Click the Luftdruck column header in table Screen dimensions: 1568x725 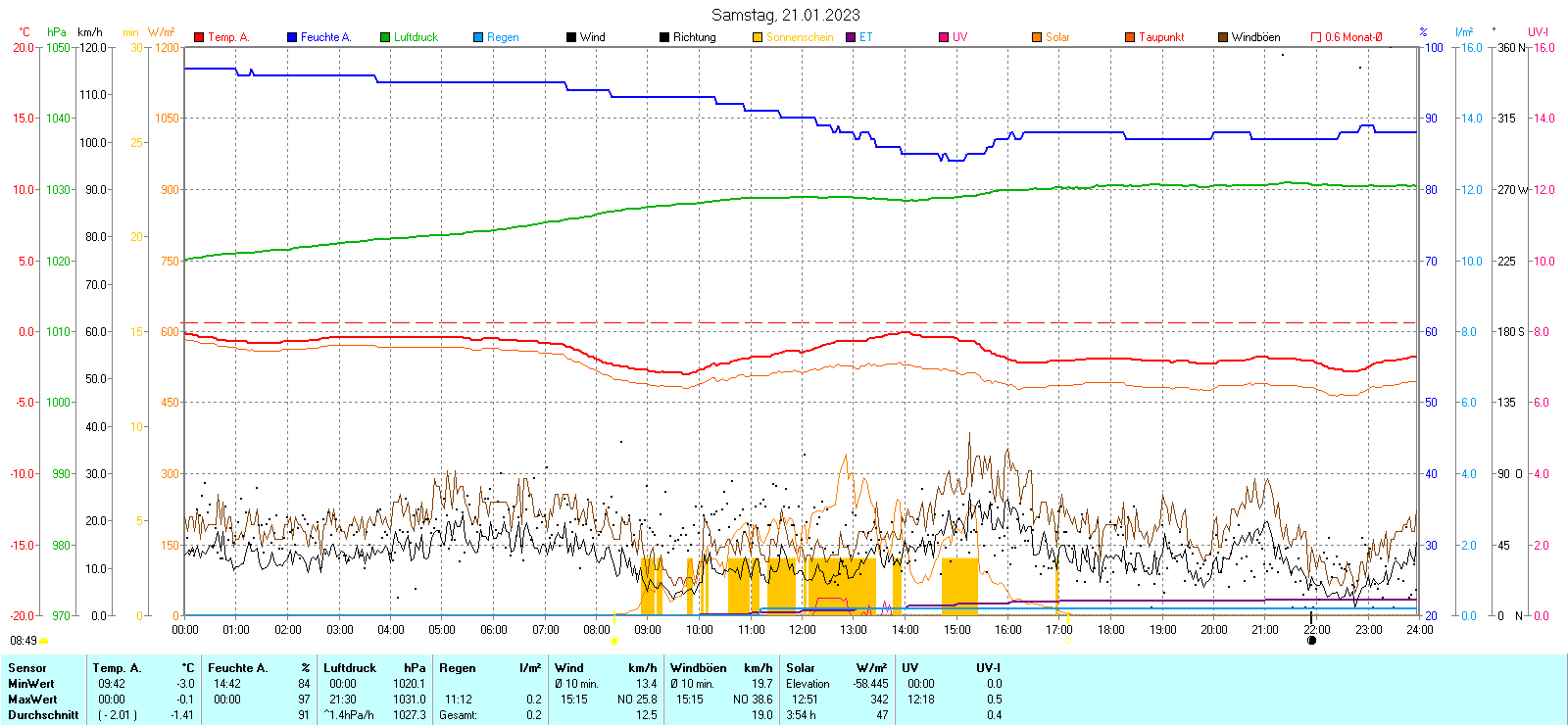coord(350,668)
